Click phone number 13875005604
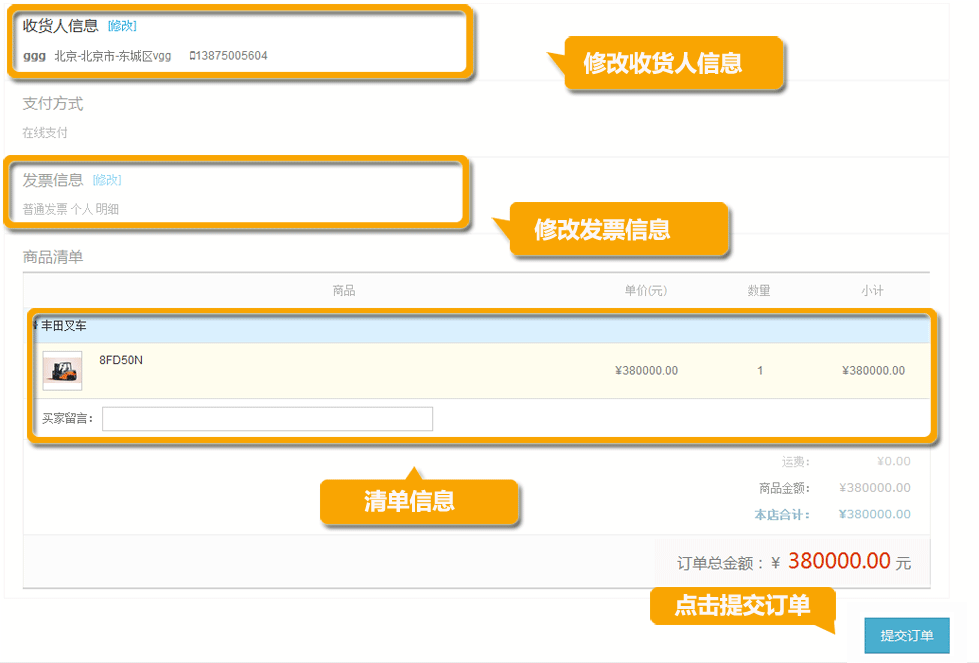Image resolution: width=979 pixels, height=663 pixels. tap(232, 56)
